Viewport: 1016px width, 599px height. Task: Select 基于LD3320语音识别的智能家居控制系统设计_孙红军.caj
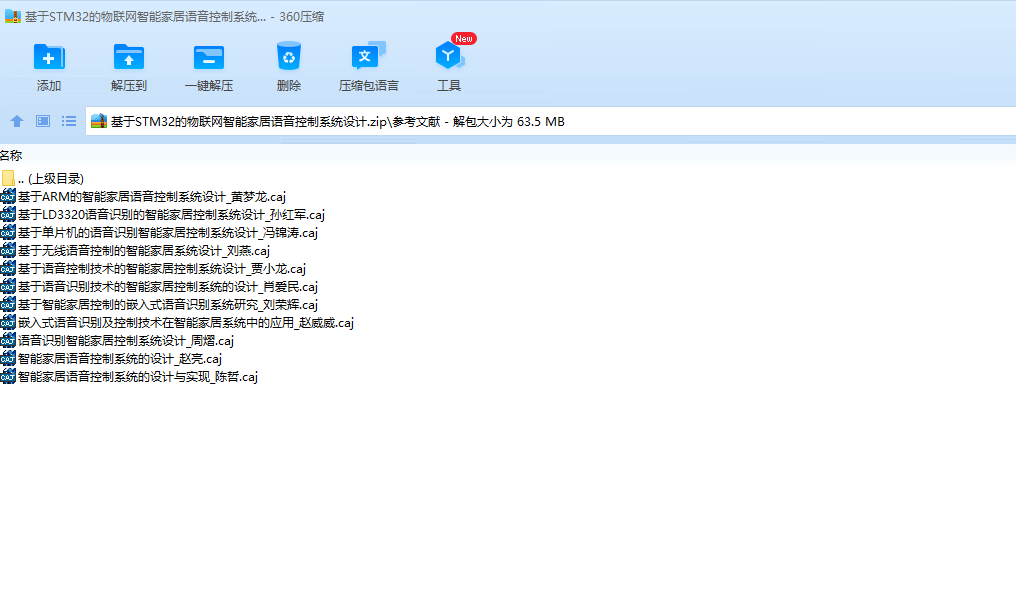click(x=171, y=215)
